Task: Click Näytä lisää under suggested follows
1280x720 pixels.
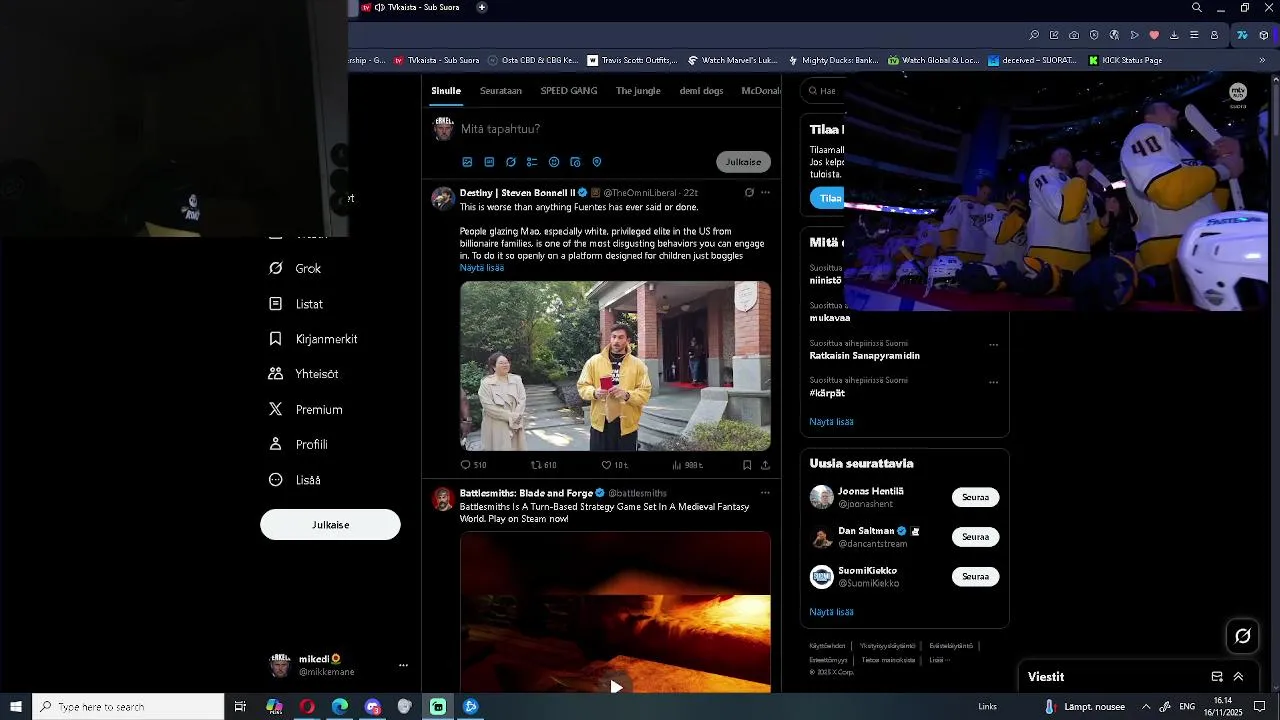Action: tap(831, 612)
